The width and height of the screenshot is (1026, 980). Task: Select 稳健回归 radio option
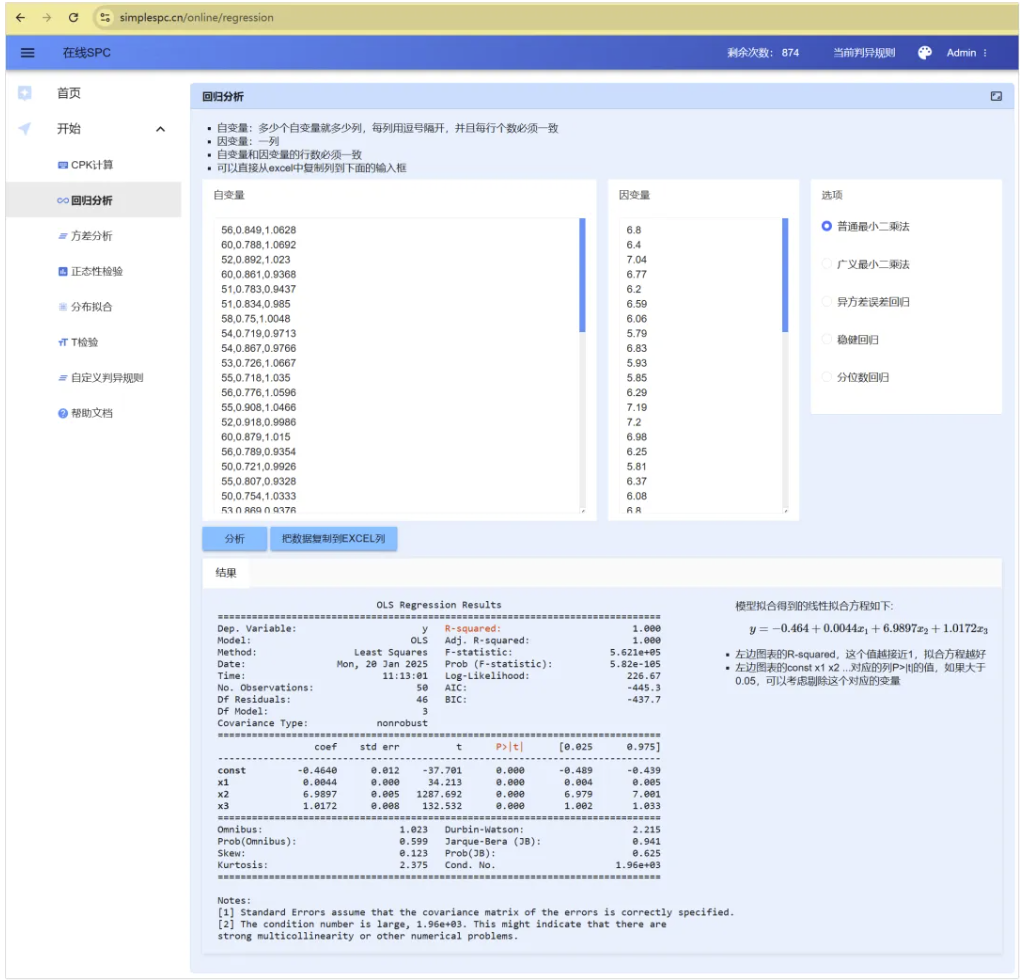pyautogui.click(x=827, y=340)
